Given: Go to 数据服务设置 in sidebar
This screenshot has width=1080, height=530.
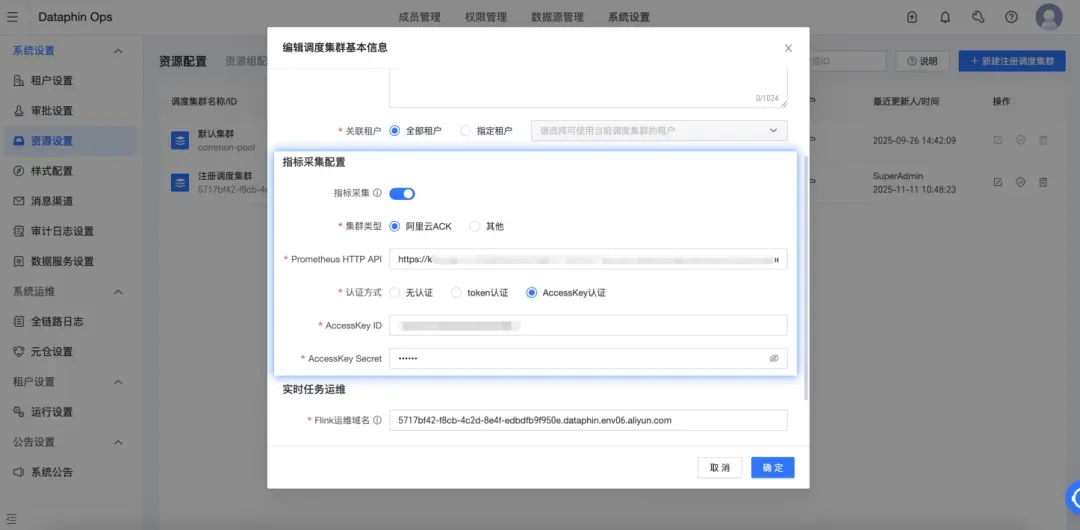Looking at the screenshot, I should [x=68, y=261].
